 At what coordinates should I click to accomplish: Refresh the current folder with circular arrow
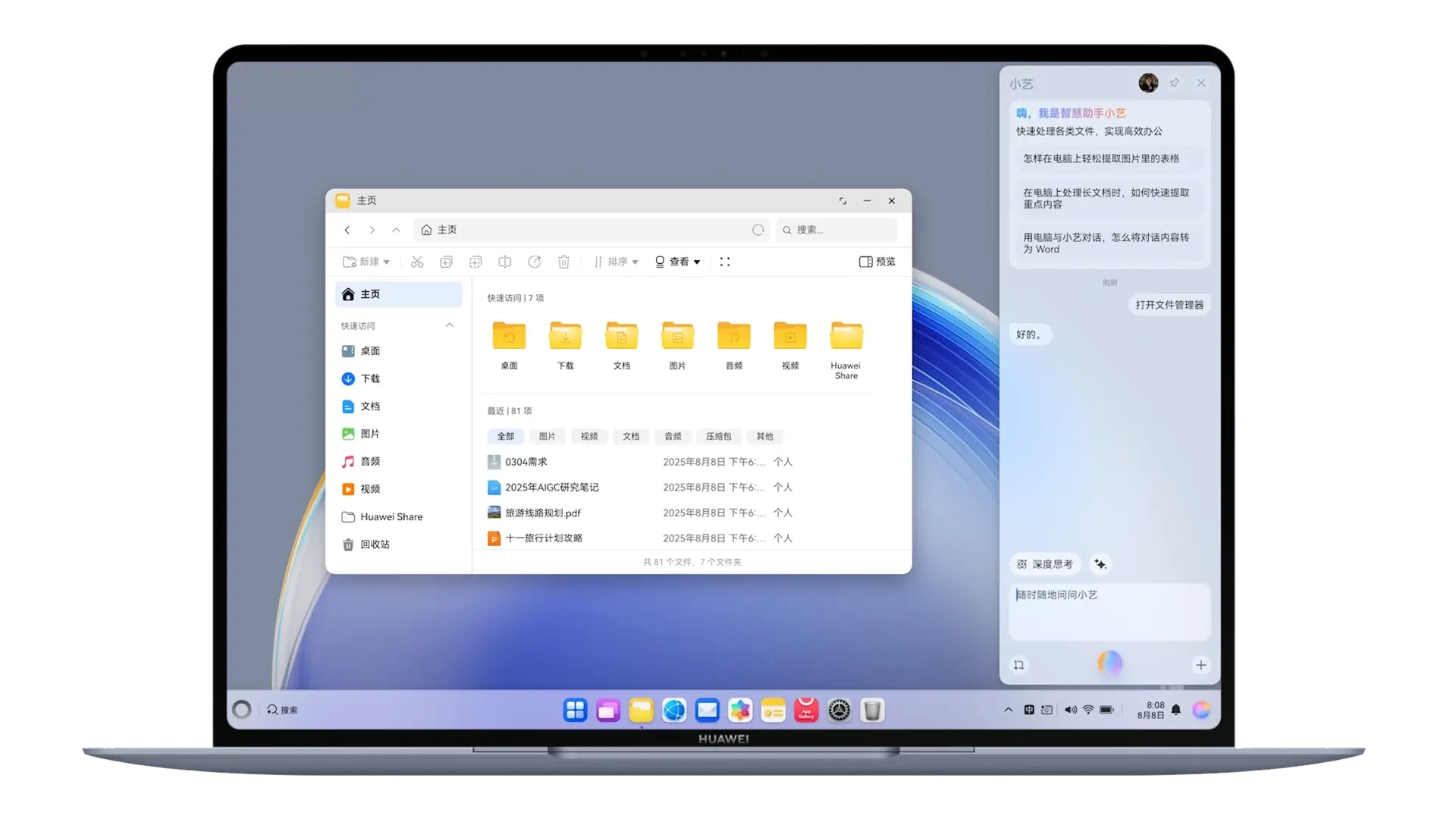click(758, 230)
